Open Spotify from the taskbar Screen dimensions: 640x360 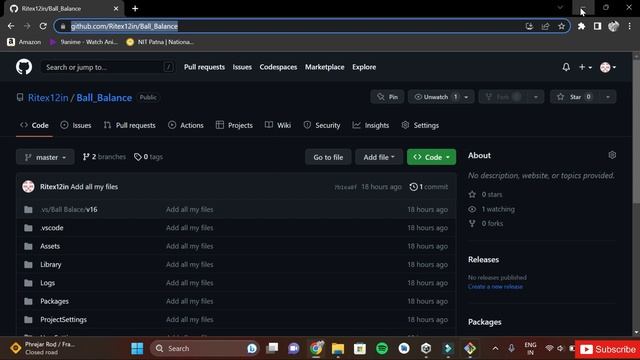click(x=382, y=348)
